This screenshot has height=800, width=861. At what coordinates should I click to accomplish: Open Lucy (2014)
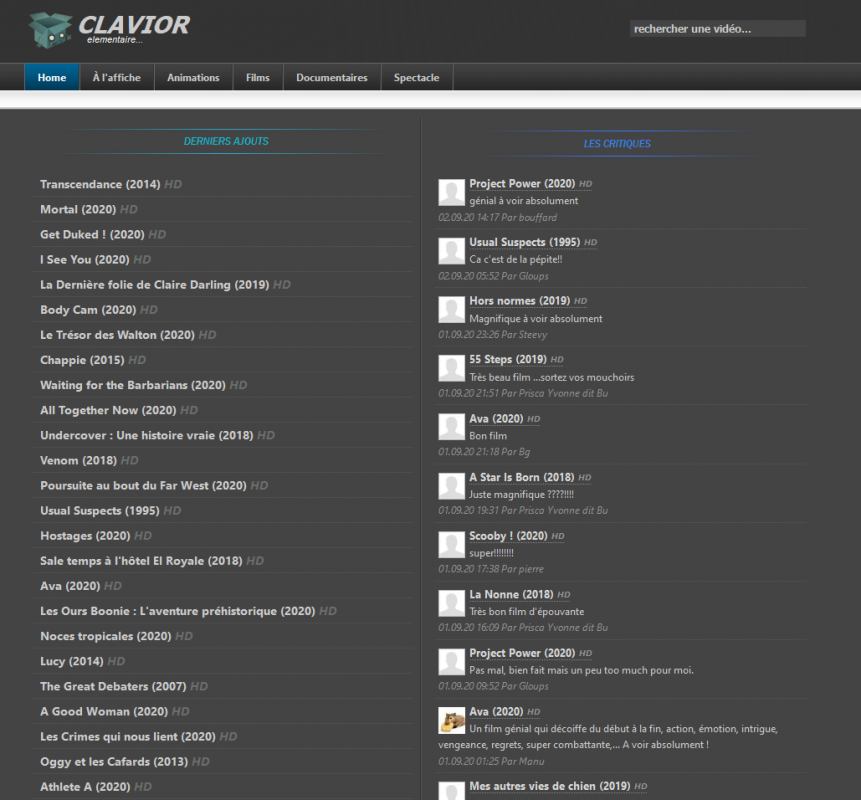(71, 662)
